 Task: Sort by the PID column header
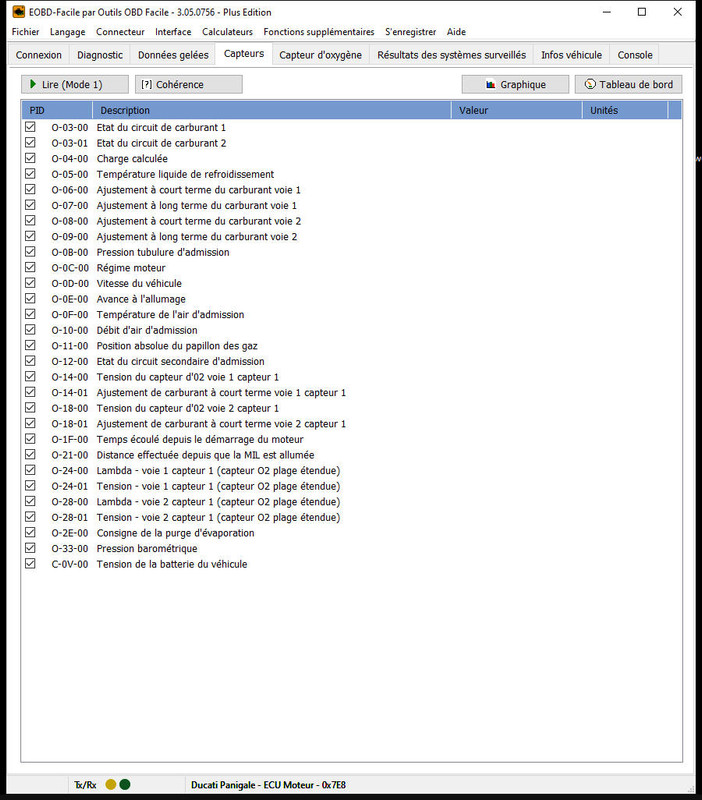coord(57,110)
